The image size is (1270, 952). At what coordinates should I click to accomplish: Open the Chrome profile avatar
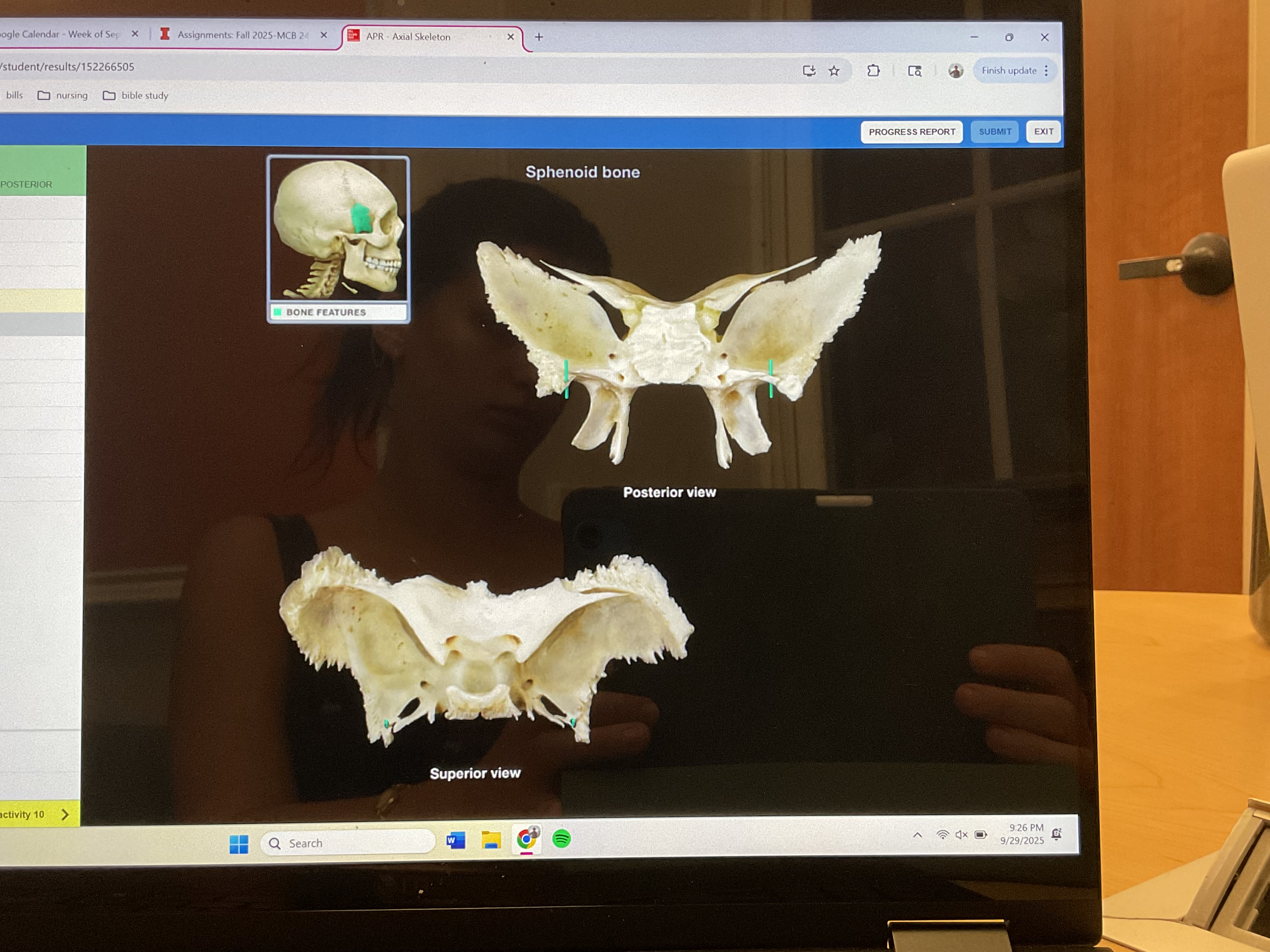click(x=955, y=71)
